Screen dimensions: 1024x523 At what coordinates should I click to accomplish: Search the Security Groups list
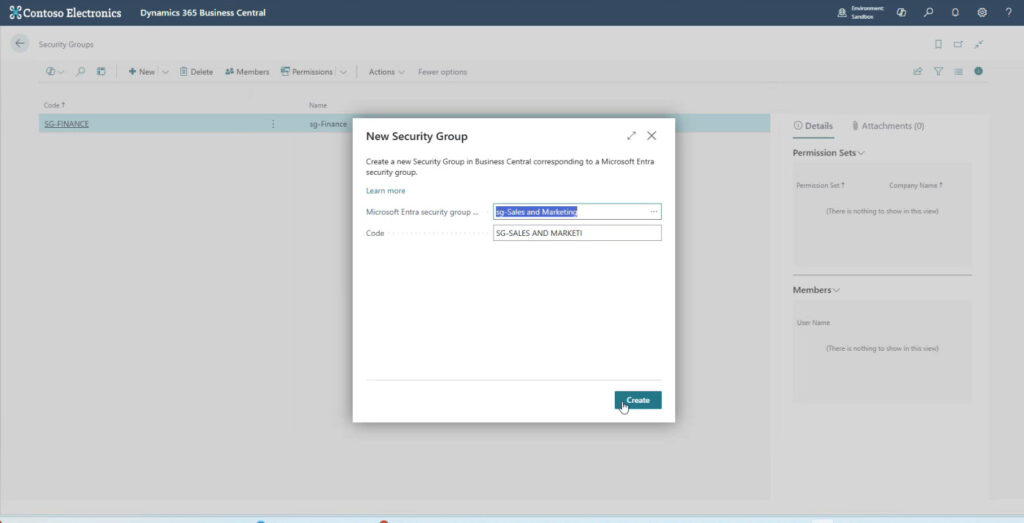pos(80,72)
